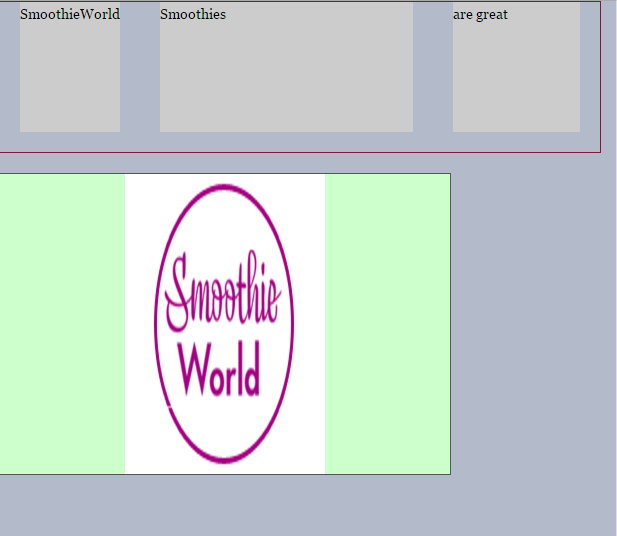617x536 pixels.
Task: Select the 'Smoothies' text label
Action: tap(193, 15)
